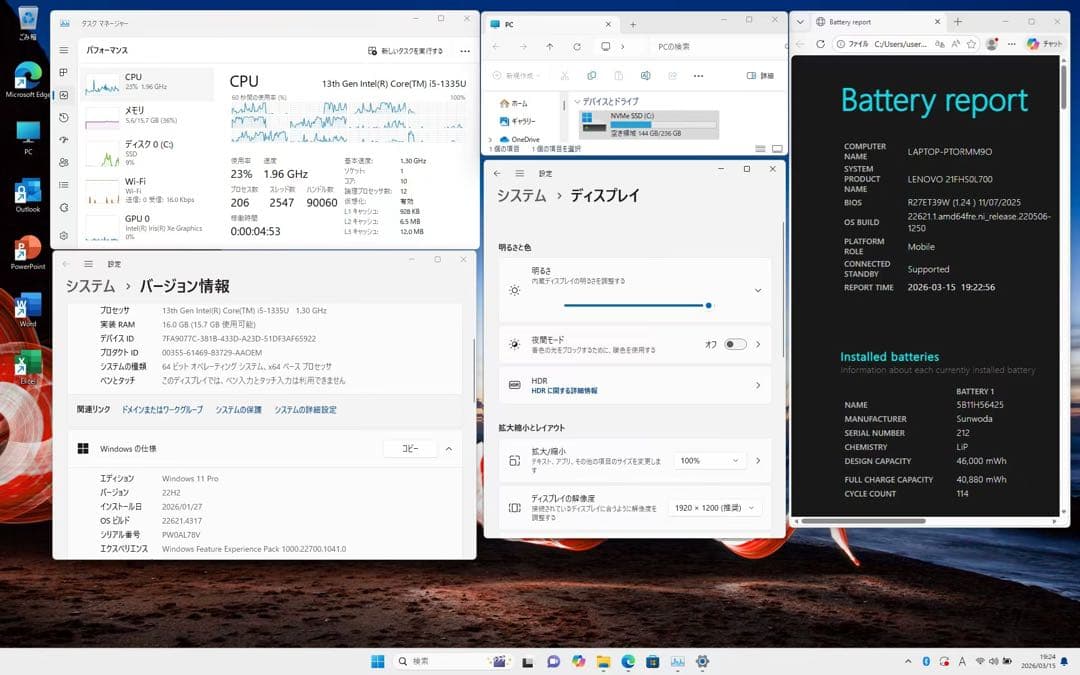Image resolution: width=1080 pixels, height=675 pixels.
Task: Open Services icon in Task Manager sidebar
Action: coord(63,207)
